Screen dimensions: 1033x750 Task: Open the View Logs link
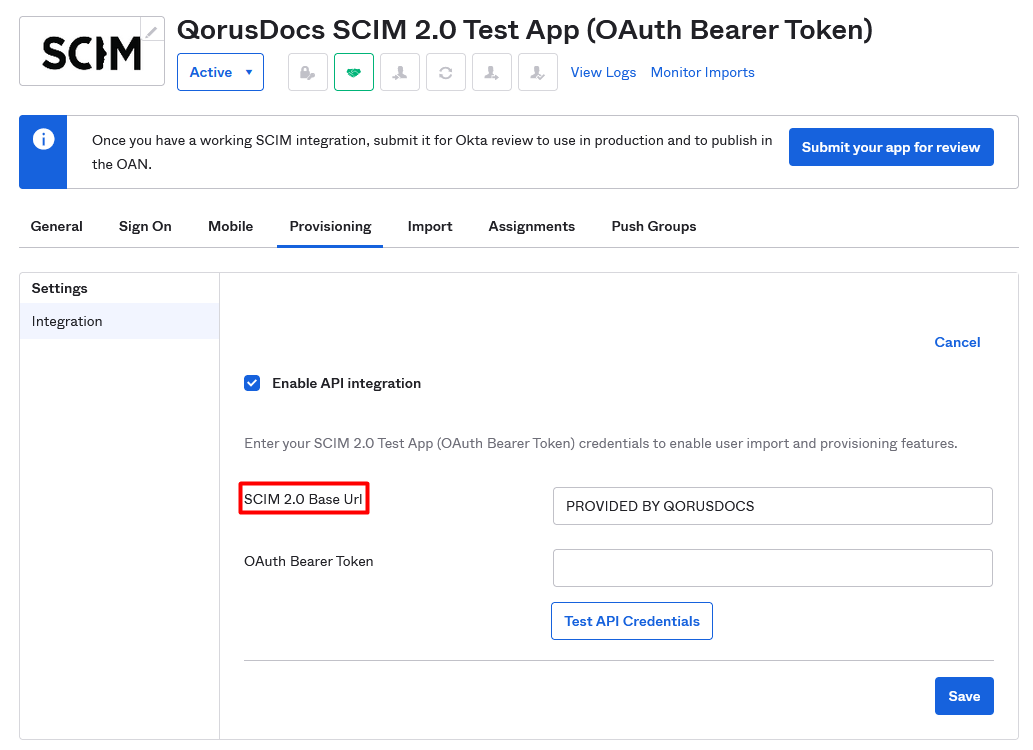(603, 72)
